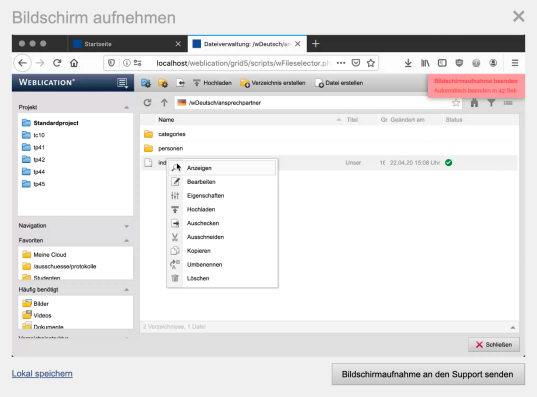Select the tp41 project folder

[x=33, y=147]
